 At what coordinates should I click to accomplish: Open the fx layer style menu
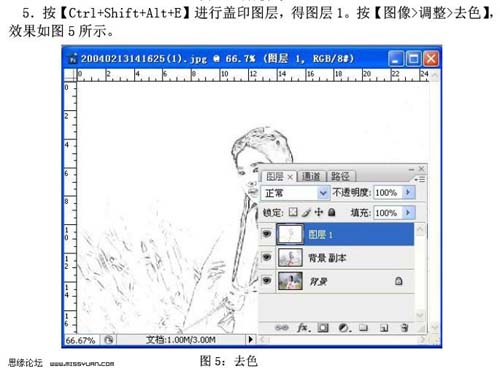(x=304, y=328)
